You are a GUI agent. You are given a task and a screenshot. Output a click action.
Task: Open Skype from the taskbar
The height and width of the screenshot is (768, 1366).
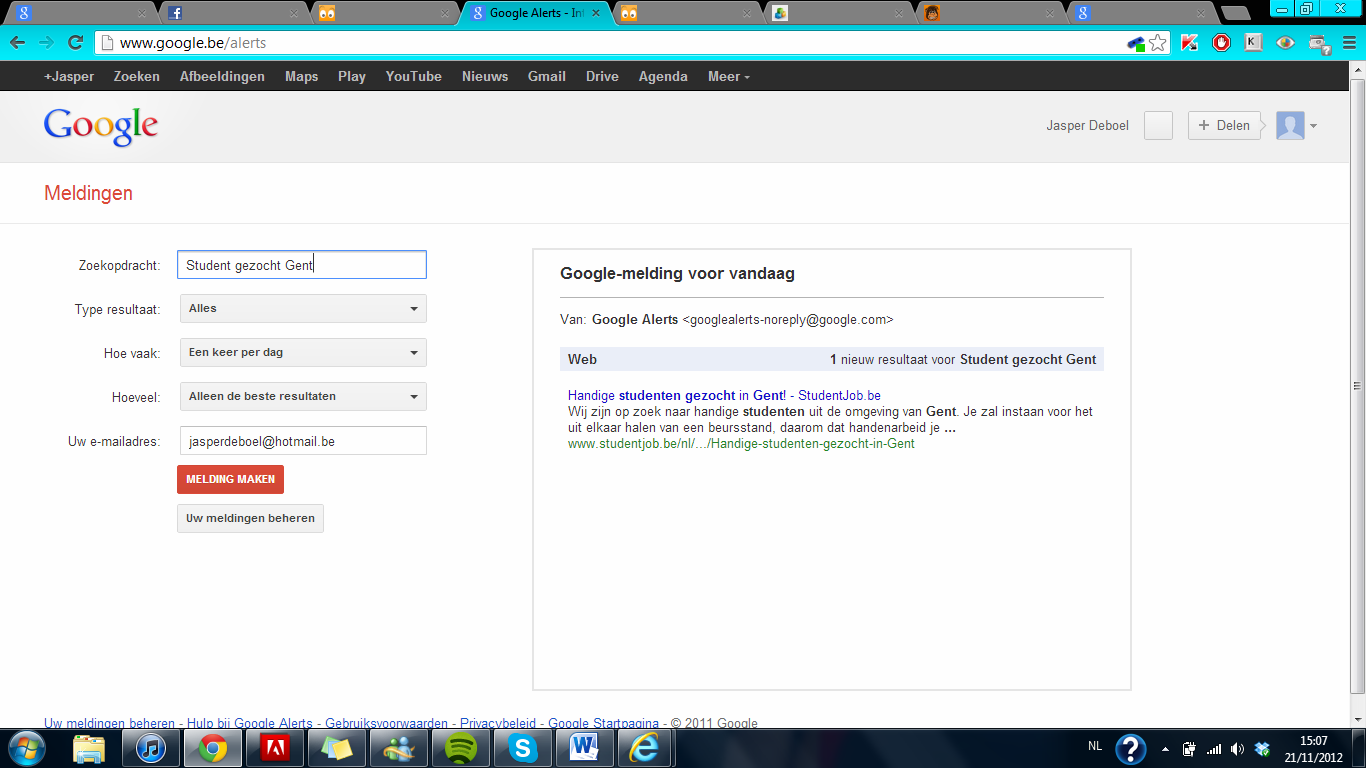[x=522, y=748]
